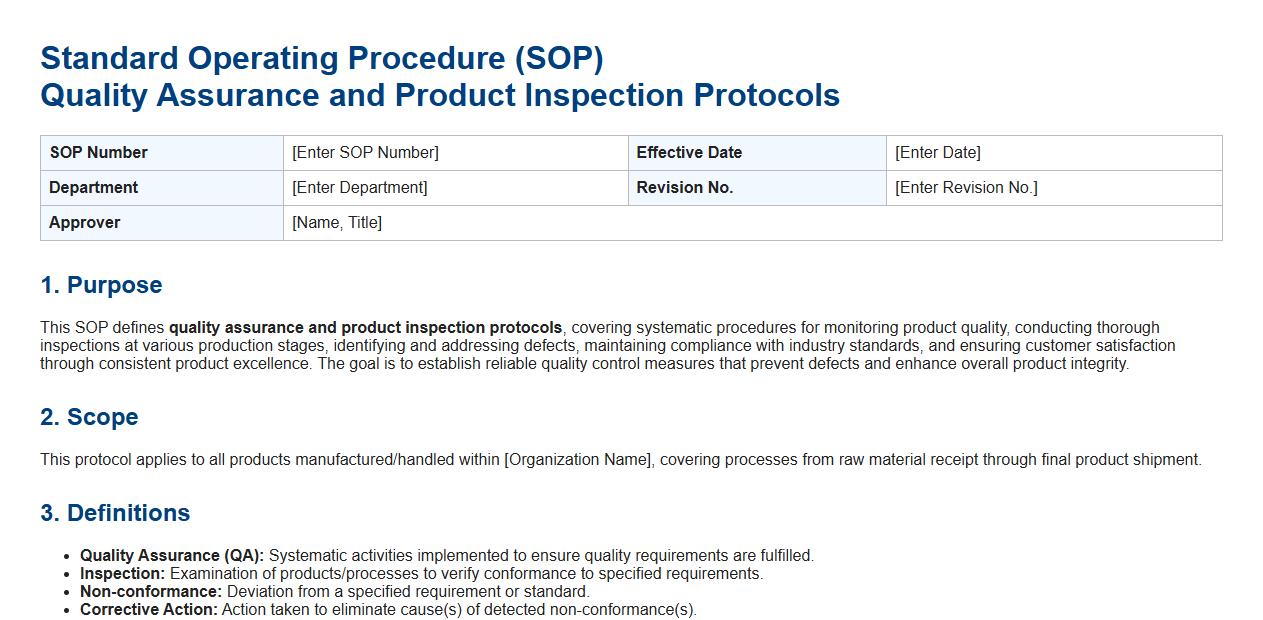
Task: Select the [Enter Revision No.] placeholder field
Action: click(966, 188)
